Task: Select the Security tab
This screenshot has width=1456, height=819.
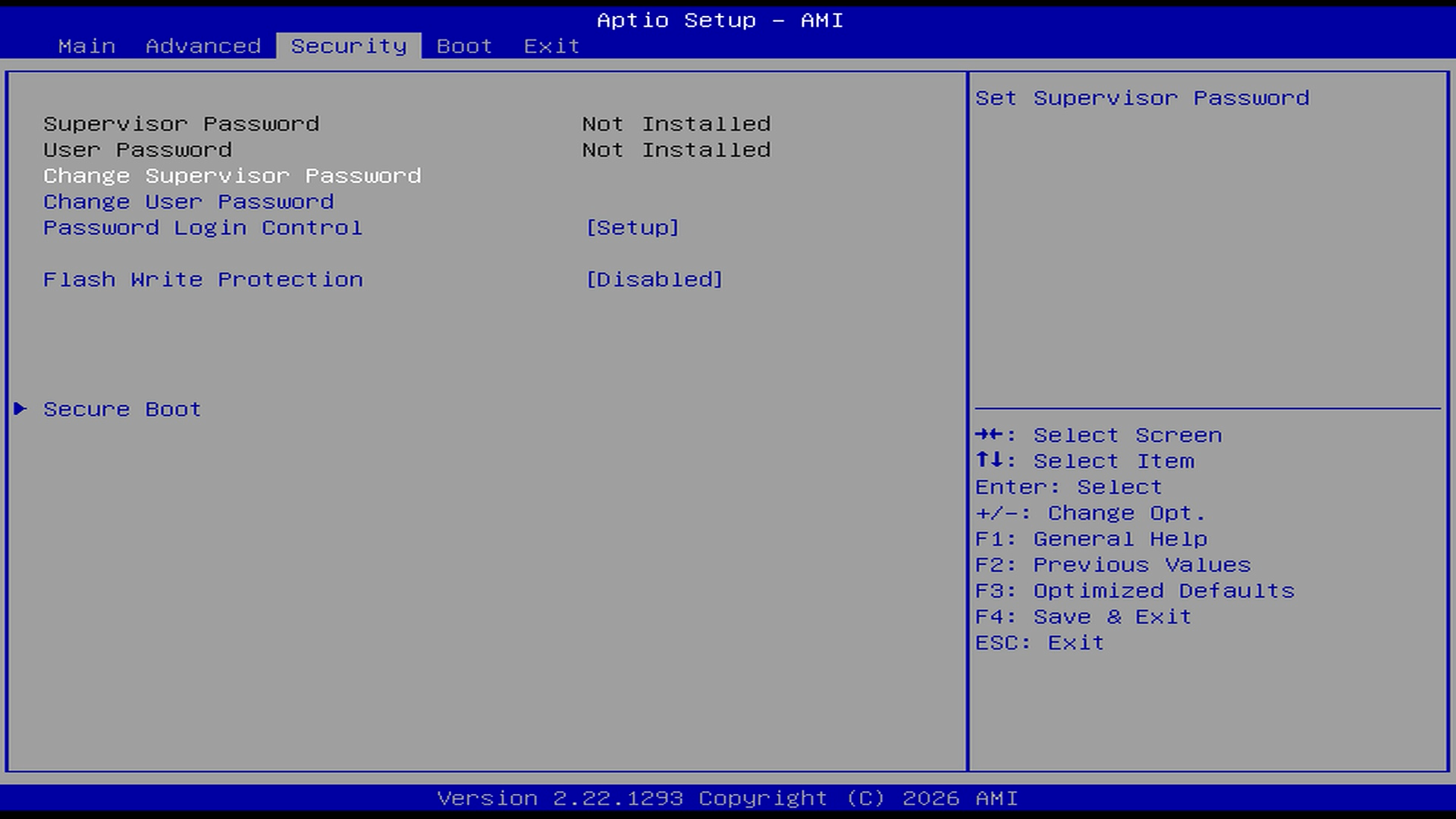Action: (x=349, y=46)
